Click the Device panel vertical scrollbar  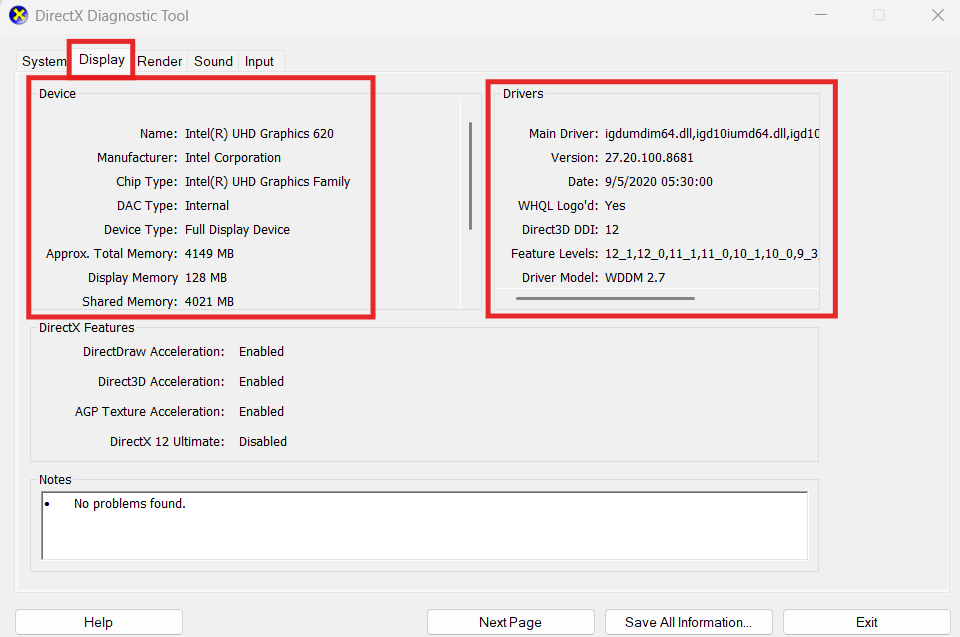coord(470,176)
